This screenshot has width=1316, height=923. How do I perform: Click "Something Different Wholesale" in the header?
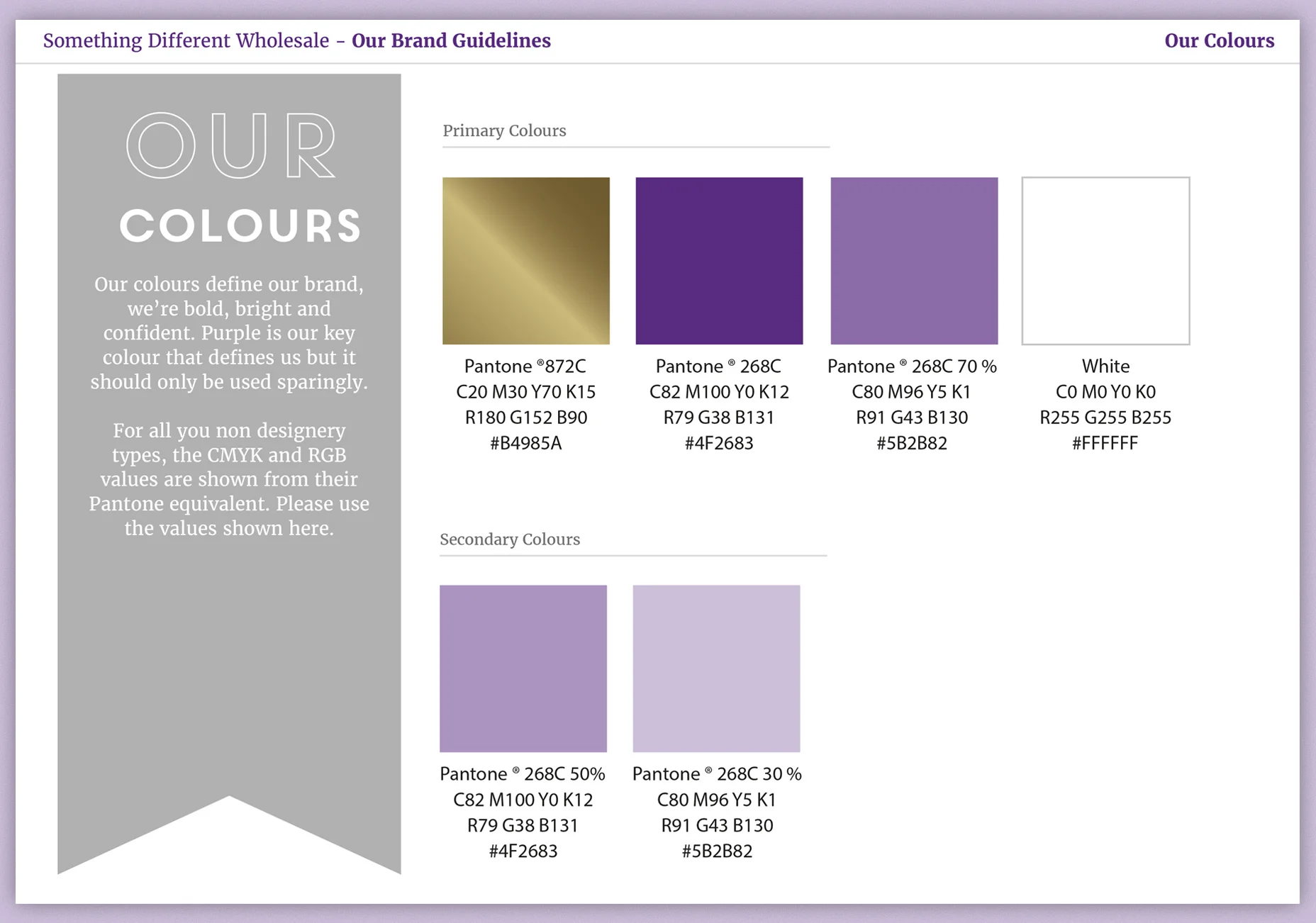pos(186,40)
